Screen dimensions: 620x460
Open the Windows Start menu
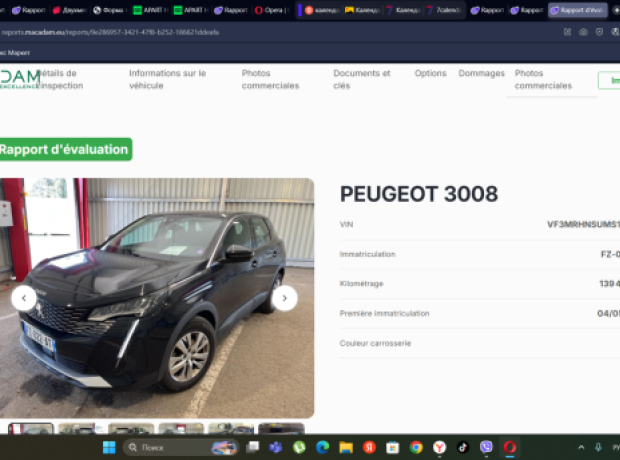109,447
